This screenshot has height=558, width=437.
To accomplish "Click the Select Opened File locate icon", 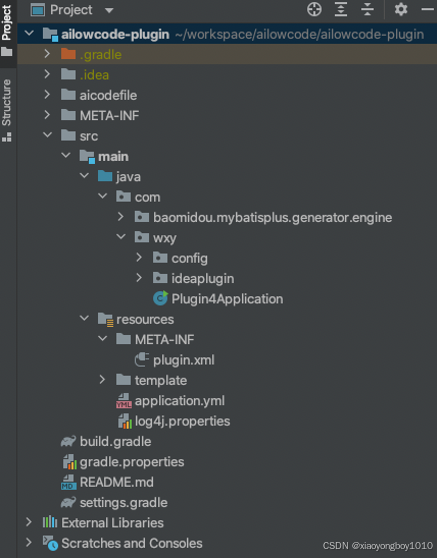I will click(314, 10).
